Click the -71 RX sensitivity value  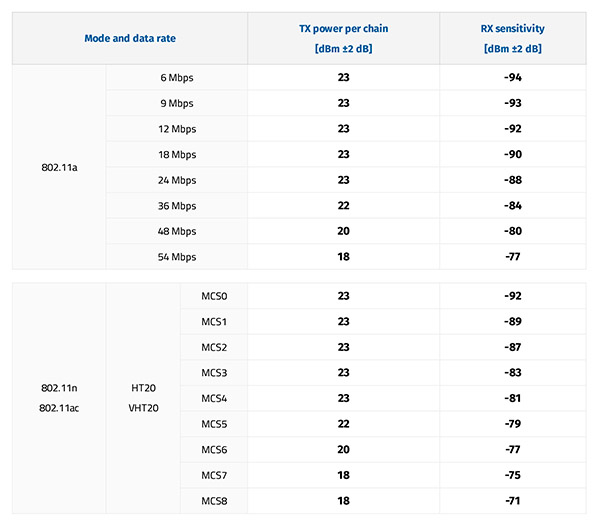512,500
